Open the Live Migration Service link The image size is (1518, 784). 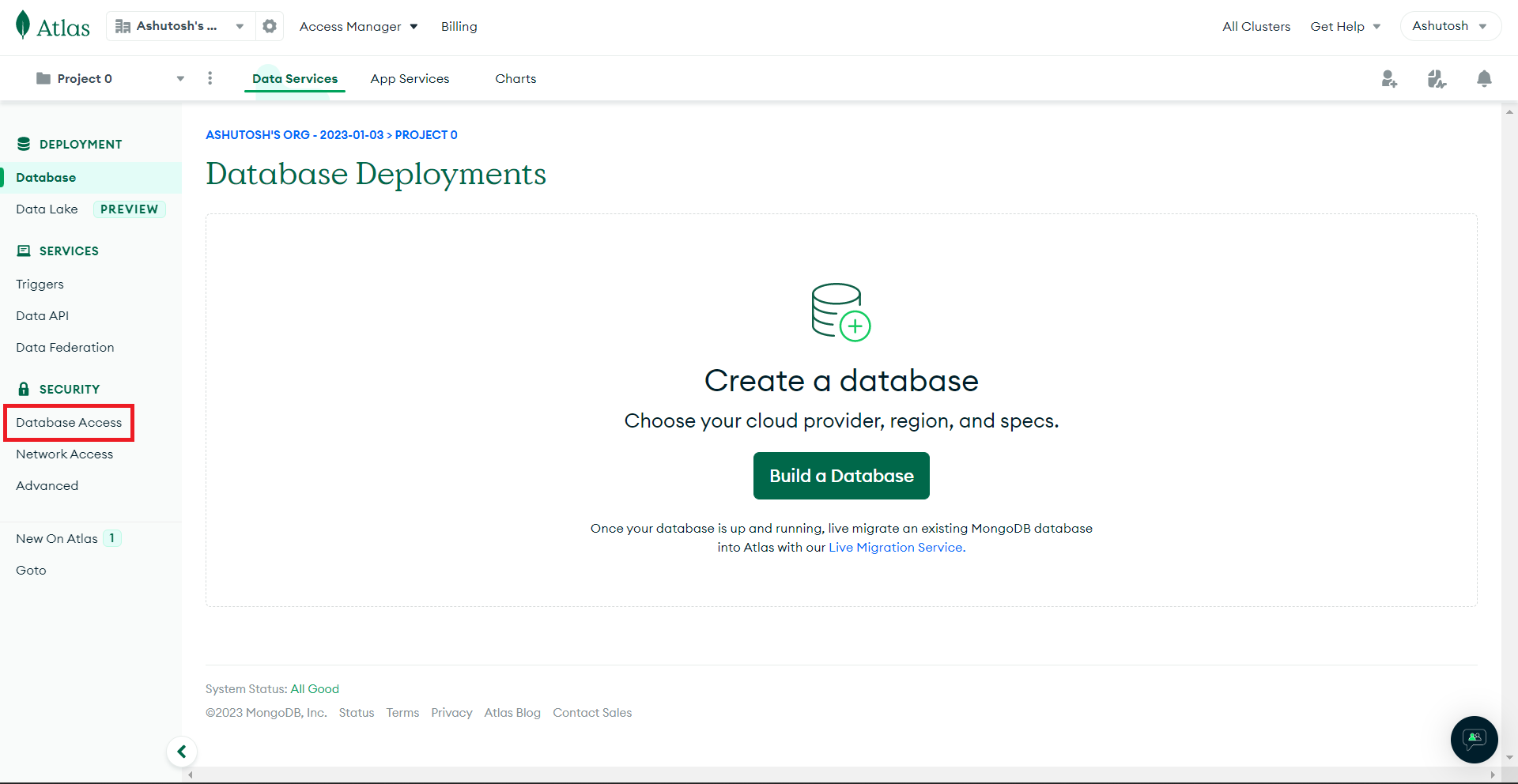tap(894, 547)
